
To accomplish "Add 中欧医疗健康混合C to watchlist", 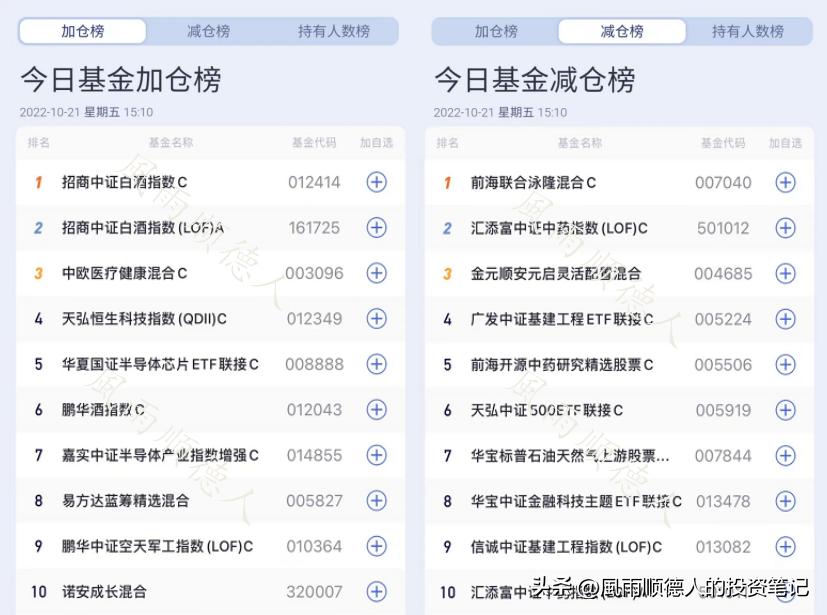I will (377, 273).
